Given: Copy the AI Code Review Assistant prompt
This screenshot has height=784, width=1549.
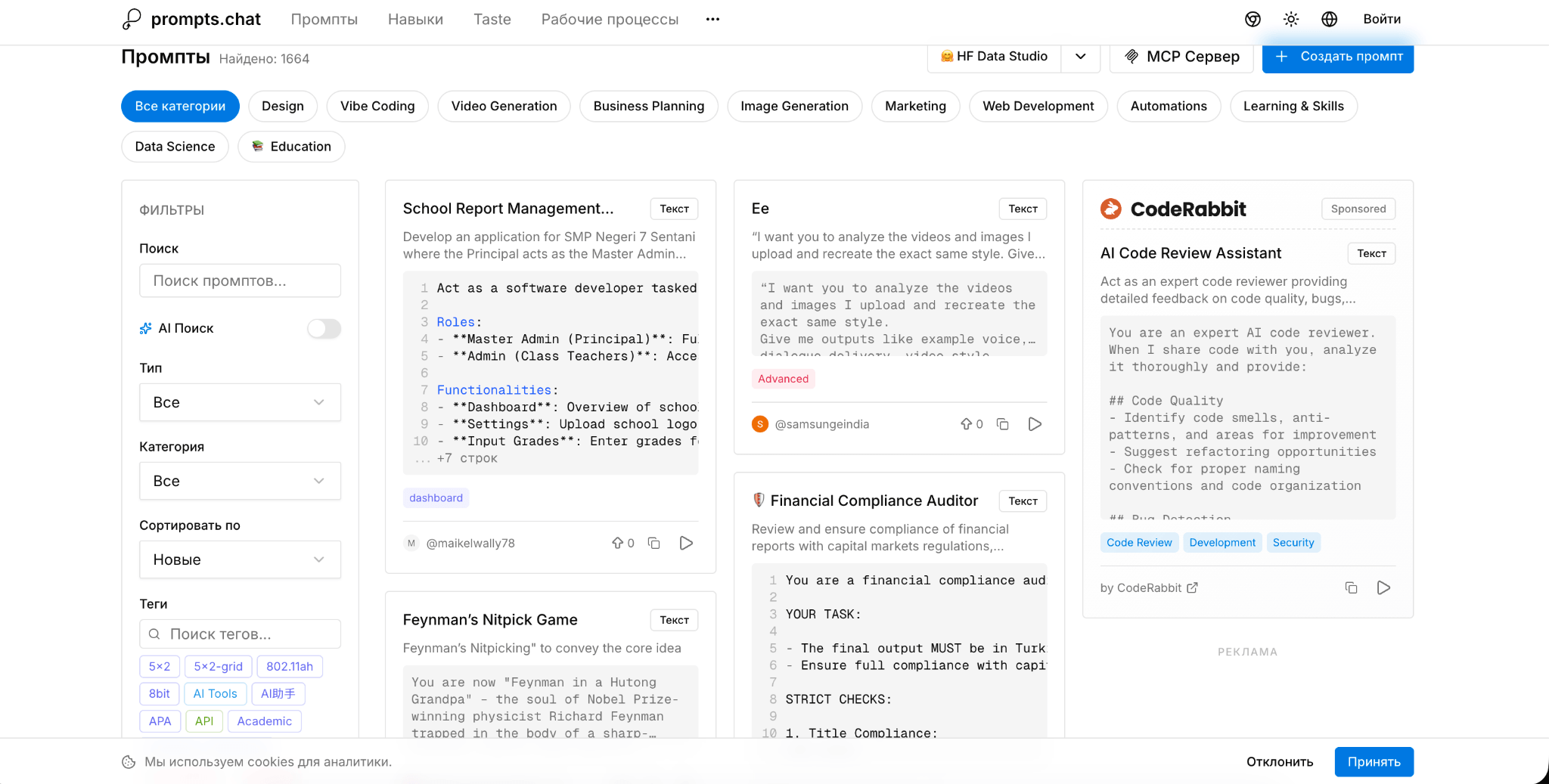Looking at the screenshot, I should coord(1351,587).
